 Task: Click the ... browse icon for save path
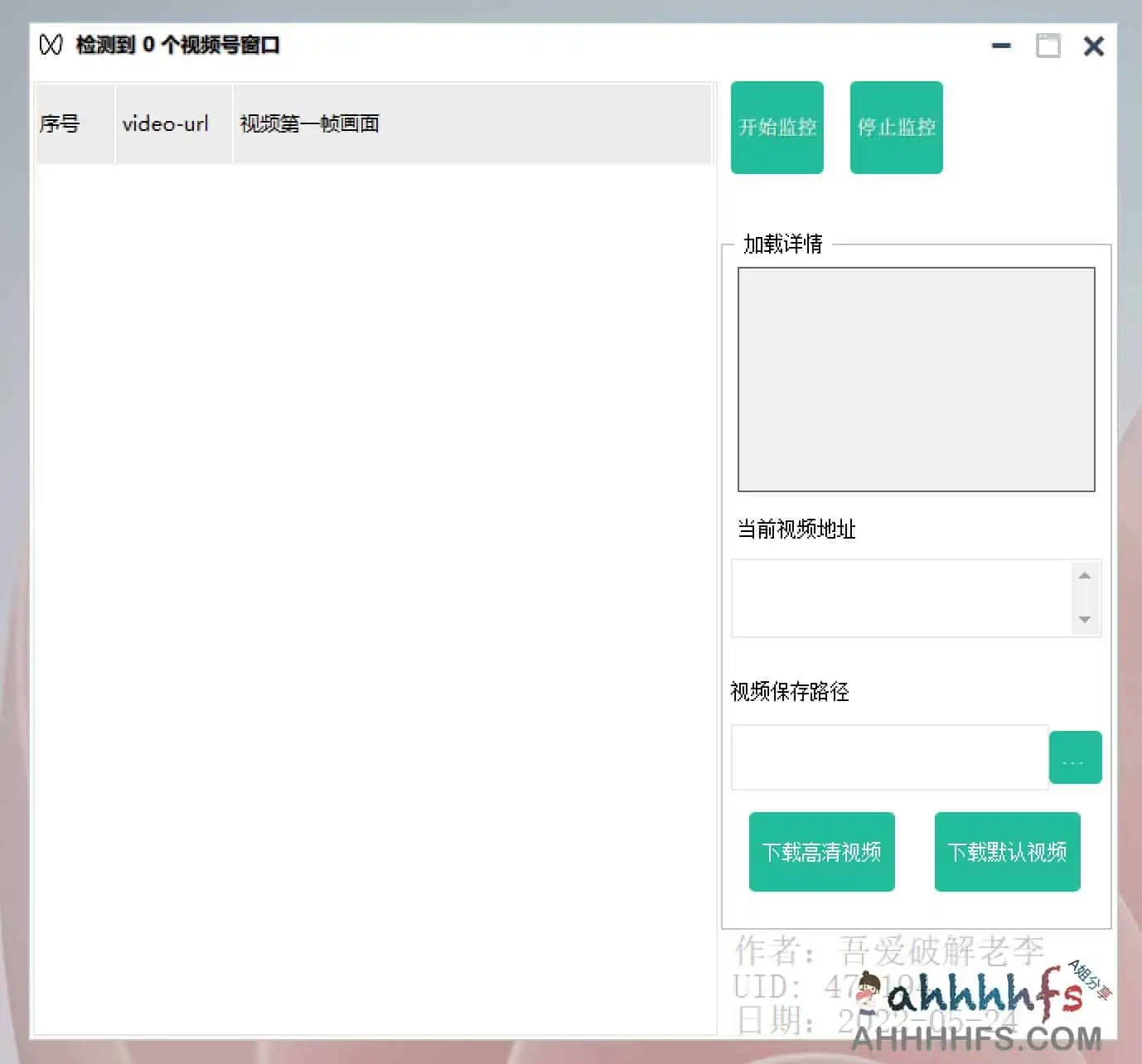[1075, 757]
